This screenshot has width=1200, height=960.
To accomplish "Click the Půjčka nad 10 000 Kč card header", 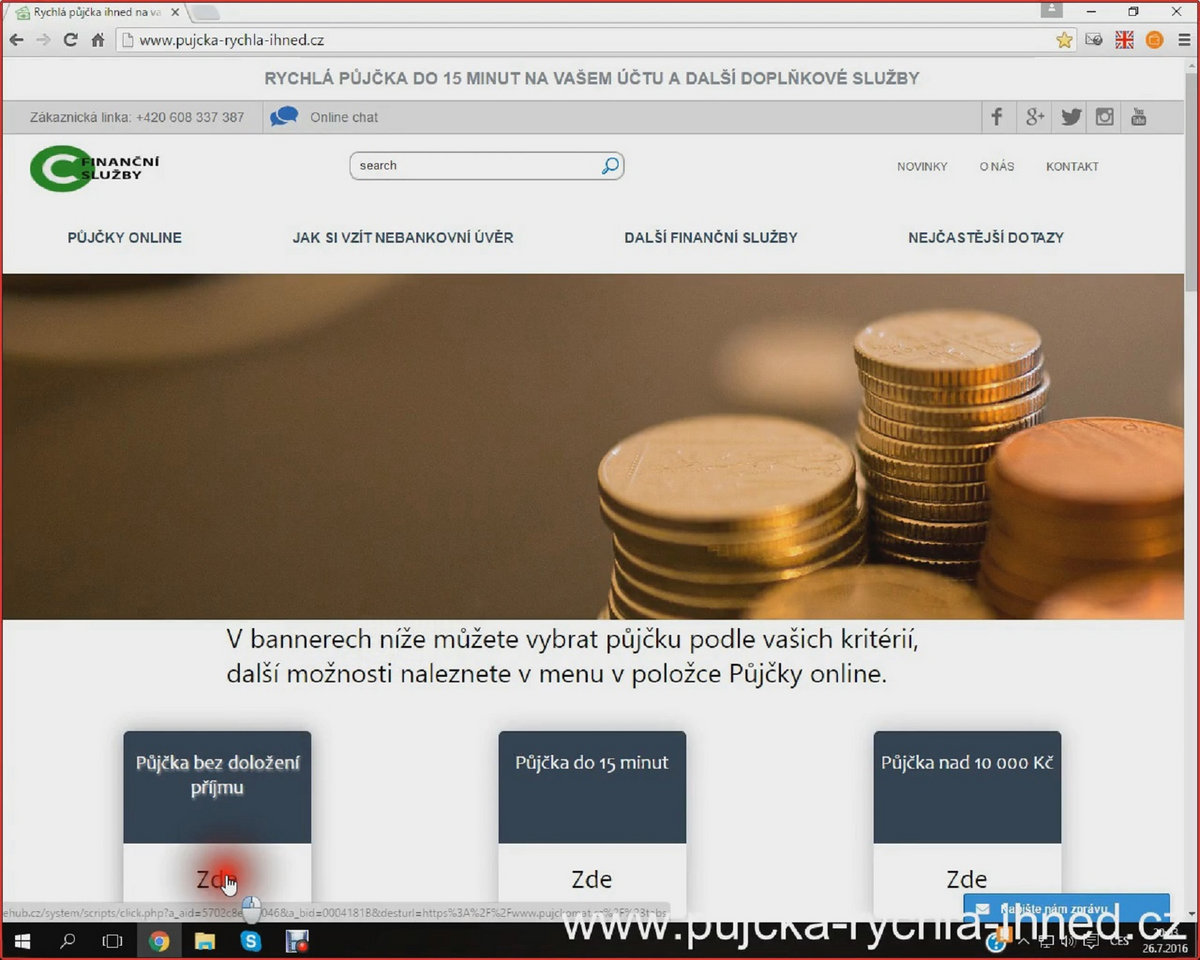I will tap(967, 787).
